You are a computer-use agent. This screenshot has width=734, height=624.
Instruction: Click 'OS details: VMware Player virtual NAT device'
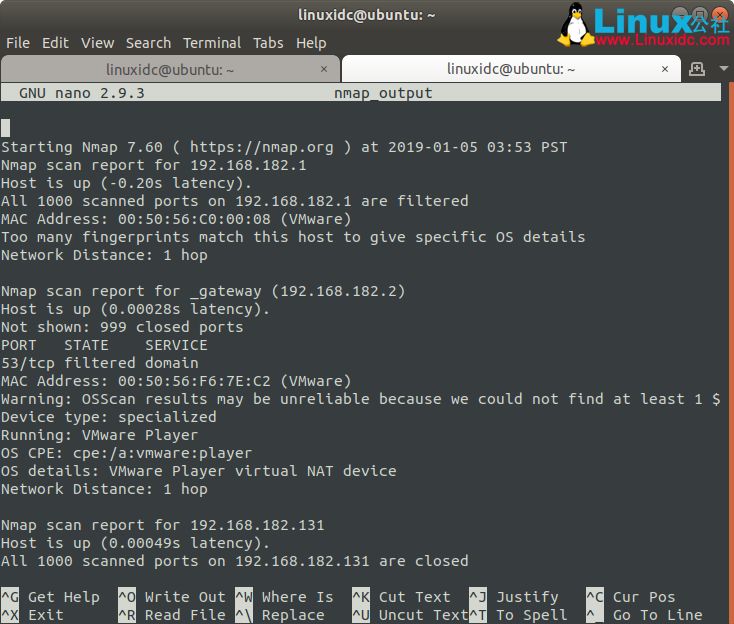(x=198, y=471)
